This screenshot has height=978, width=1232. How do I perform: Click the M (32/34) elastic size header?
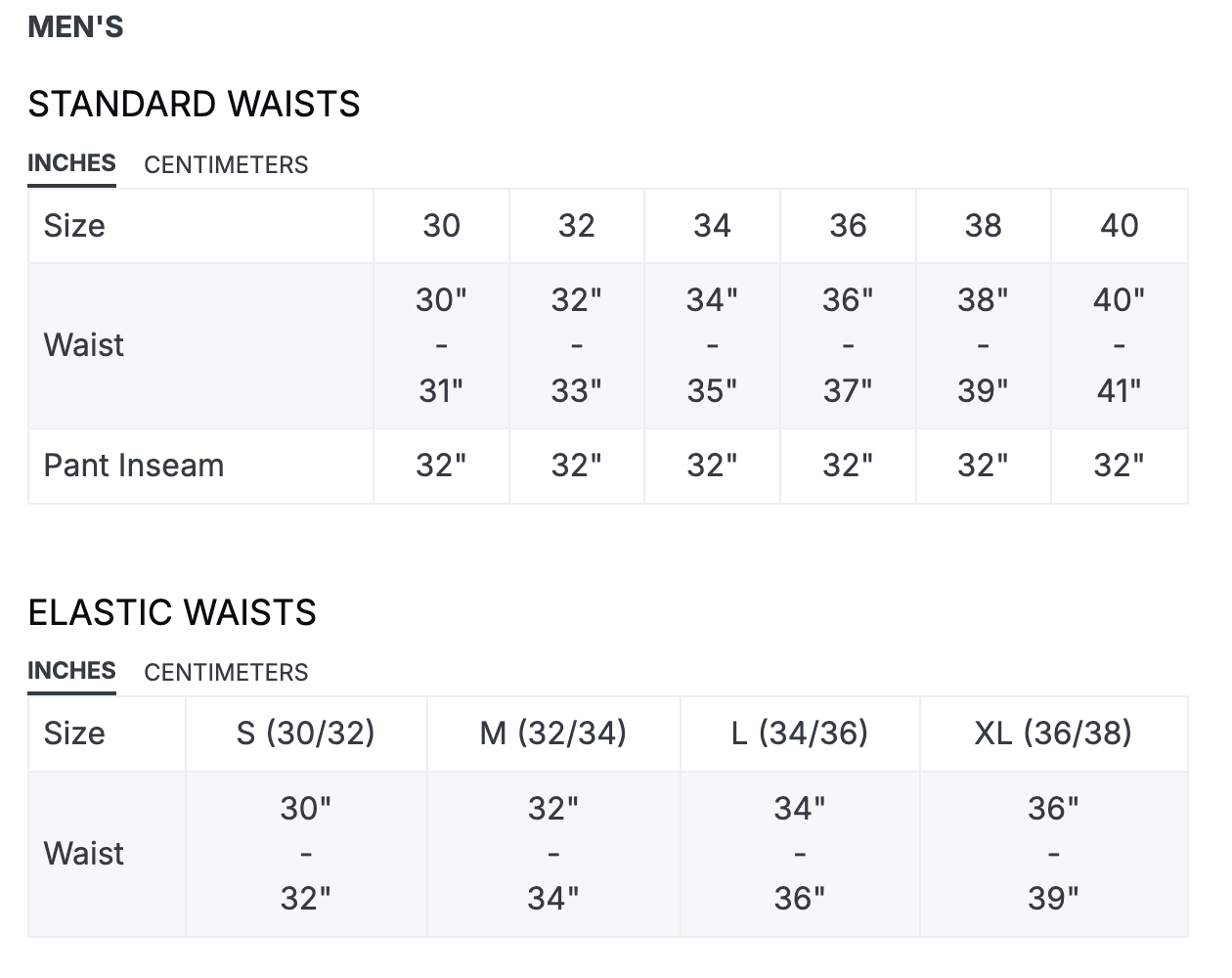pos(553,733)
